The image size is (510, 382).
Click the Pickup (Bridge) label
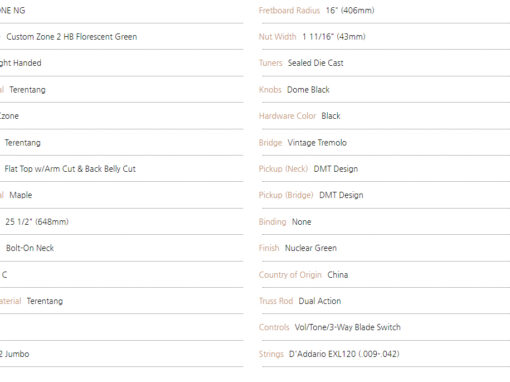(x=286, y=195)
